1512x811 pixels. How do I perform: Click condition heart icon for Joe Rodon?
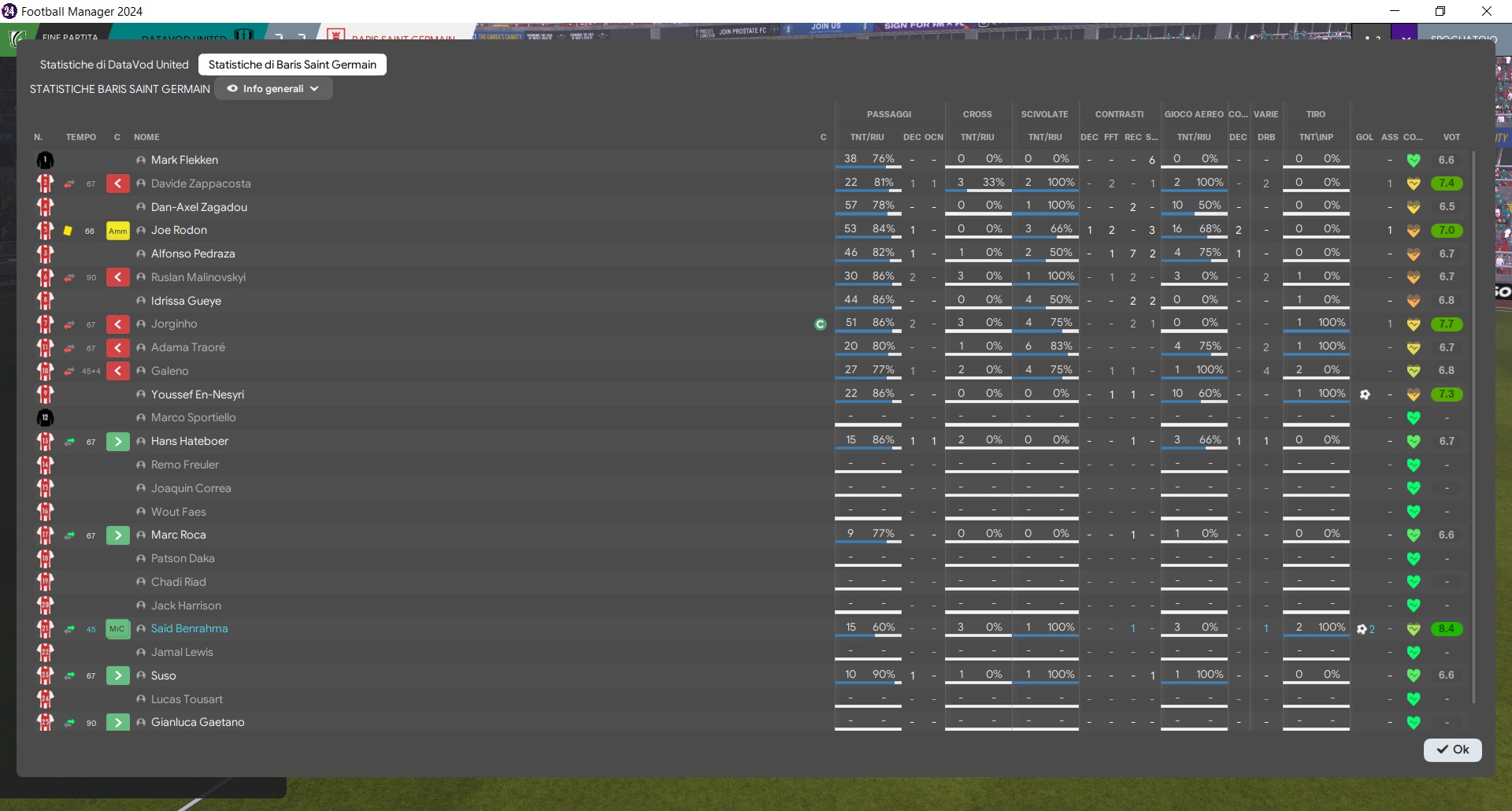(1414, 231)
